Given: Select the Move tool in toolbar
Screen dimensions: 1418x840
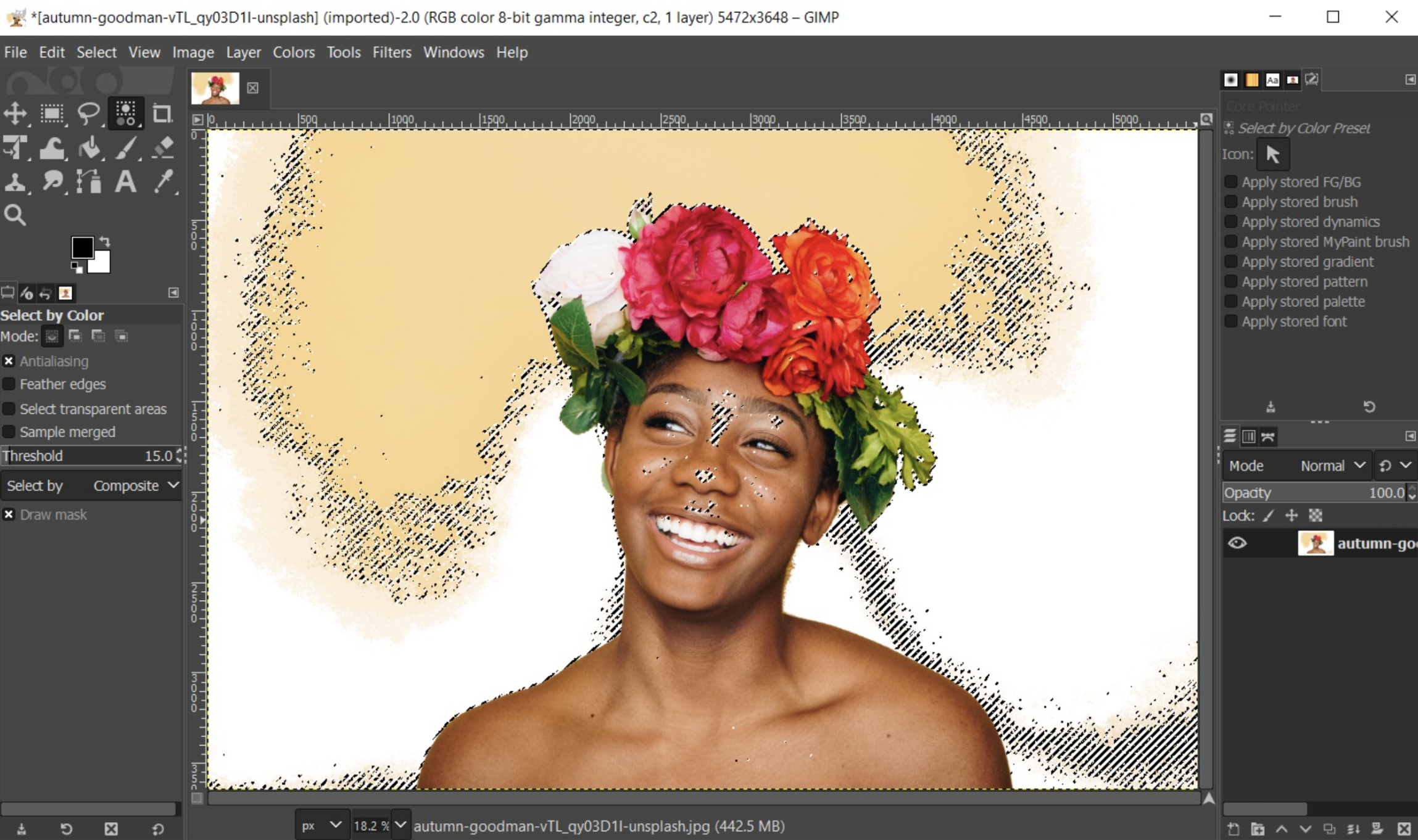Looking at the screenshot, I should [16, 113].
